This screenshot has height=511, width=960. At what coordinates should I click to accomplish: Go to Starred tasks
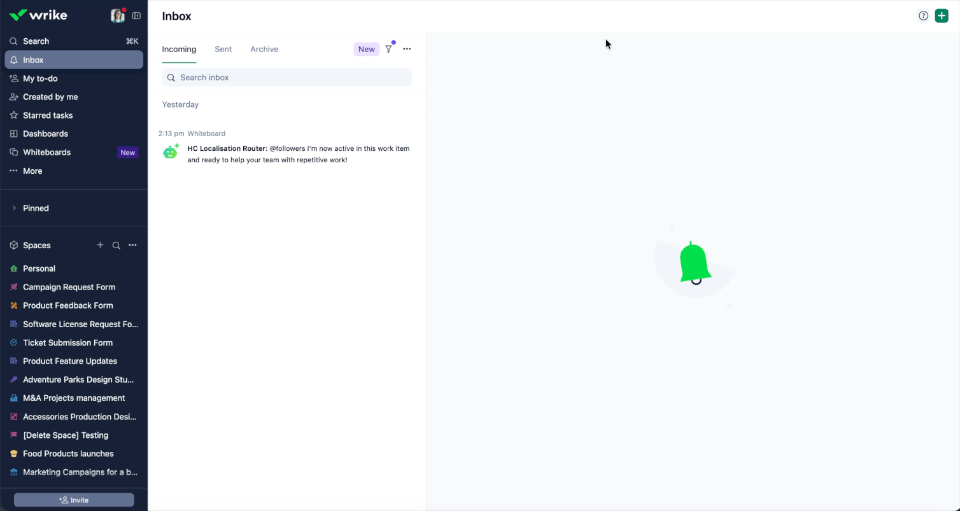click(x=73, y=115)
